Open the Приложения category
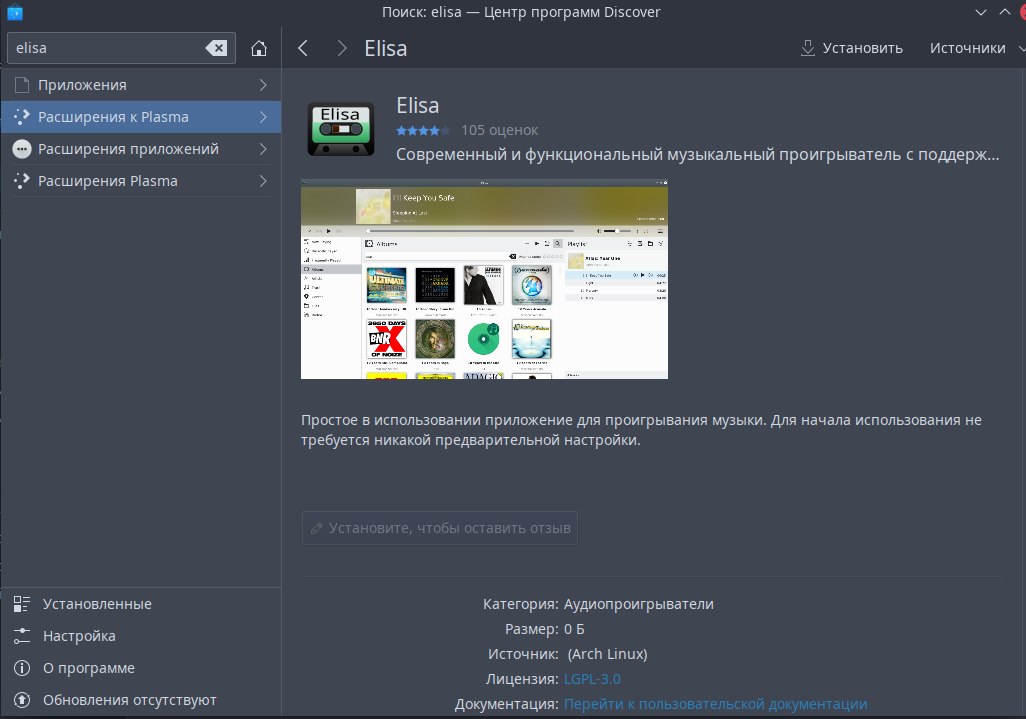This screenshot has width=1026, height=719. tap(141, 85)
